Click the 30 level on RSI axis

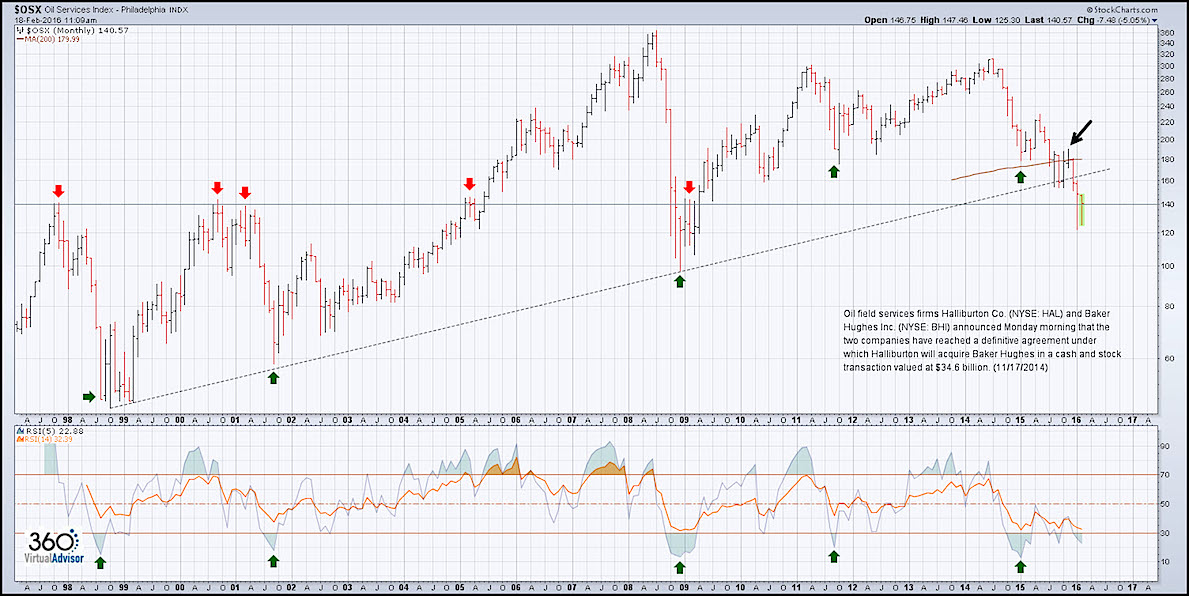tap(1165, 533)
